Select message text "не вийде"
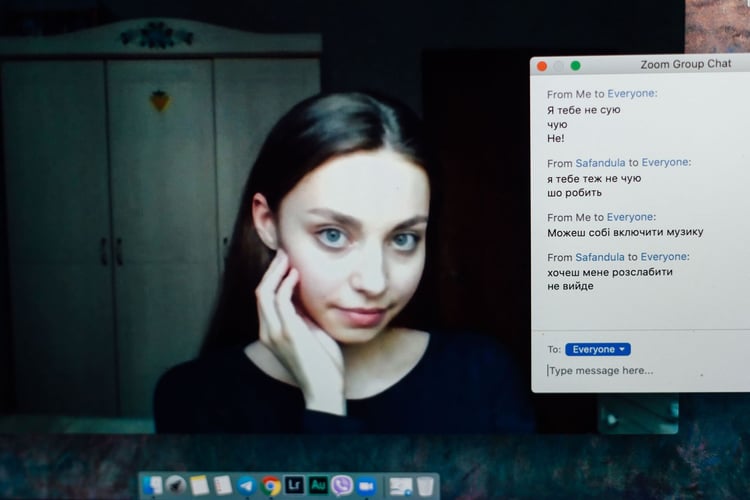The width and height of the screenshot is (750, 500). tap(570, 286)
